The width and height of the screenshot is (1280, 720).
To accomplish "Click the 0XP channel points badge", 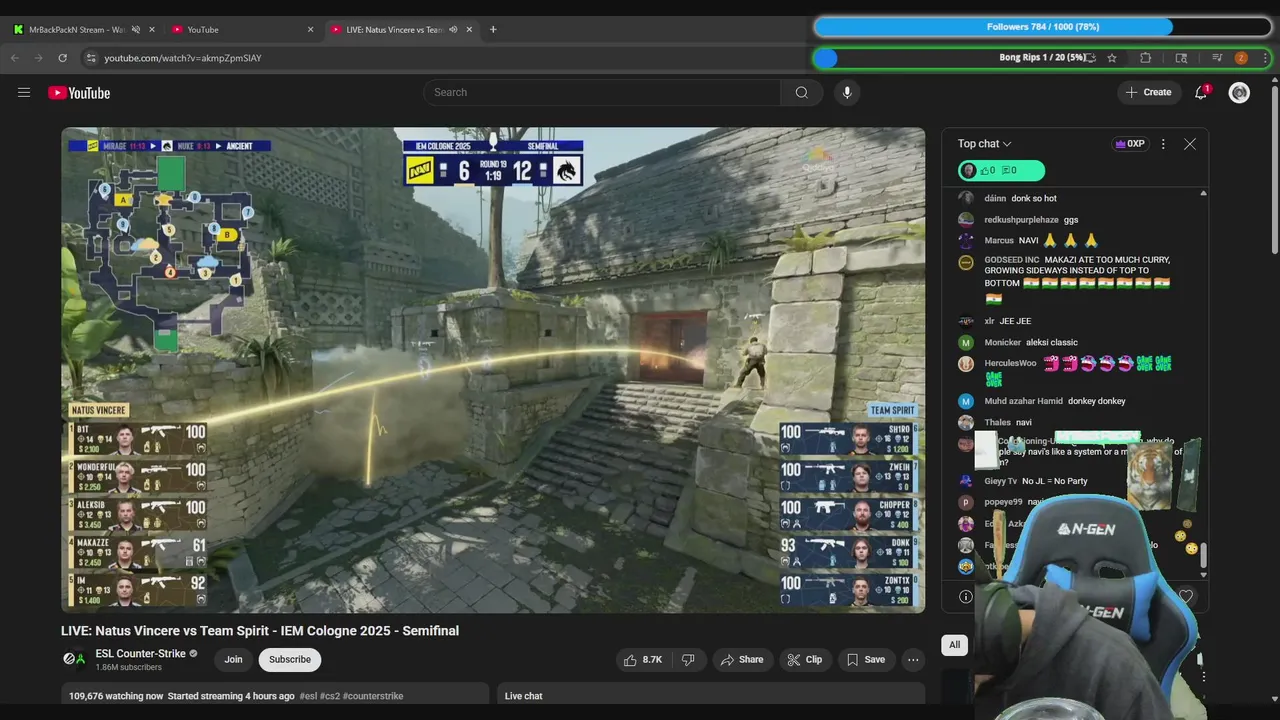I will click(x=1130, y=144).
